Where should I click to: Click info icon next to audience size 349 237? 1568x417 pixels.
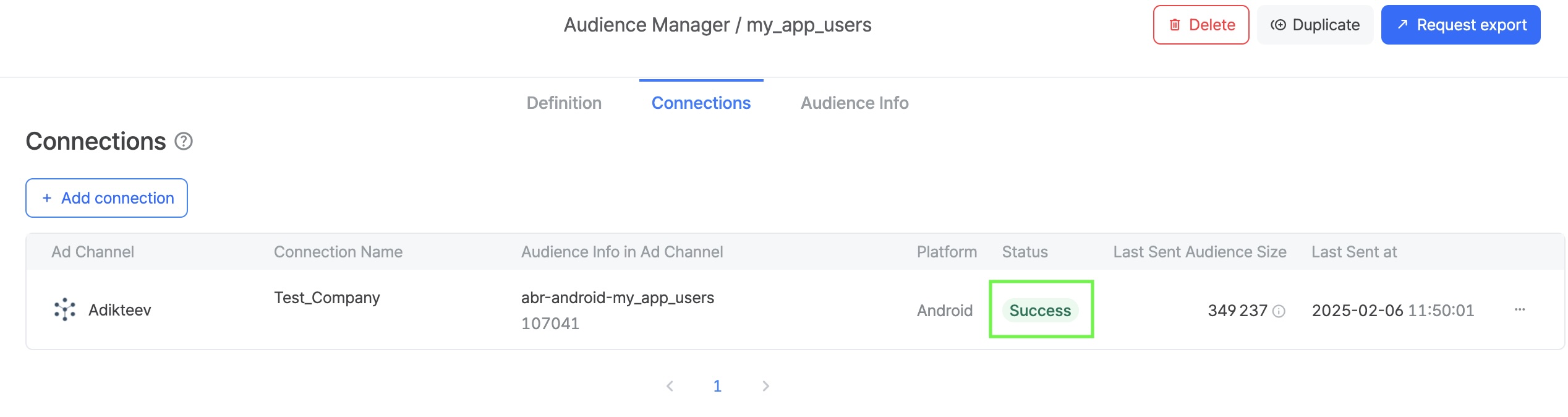click(1279, 311)
